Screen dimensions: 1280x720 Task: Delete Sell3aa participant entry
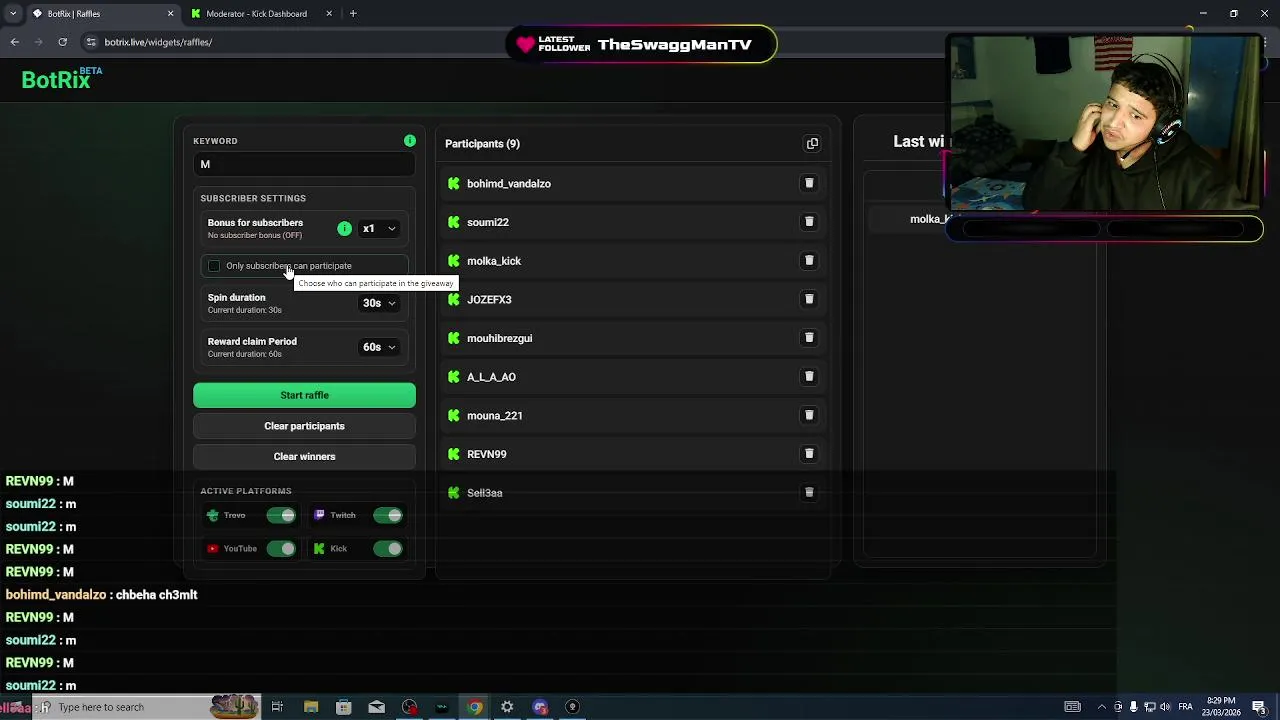(x=809, y=492)
